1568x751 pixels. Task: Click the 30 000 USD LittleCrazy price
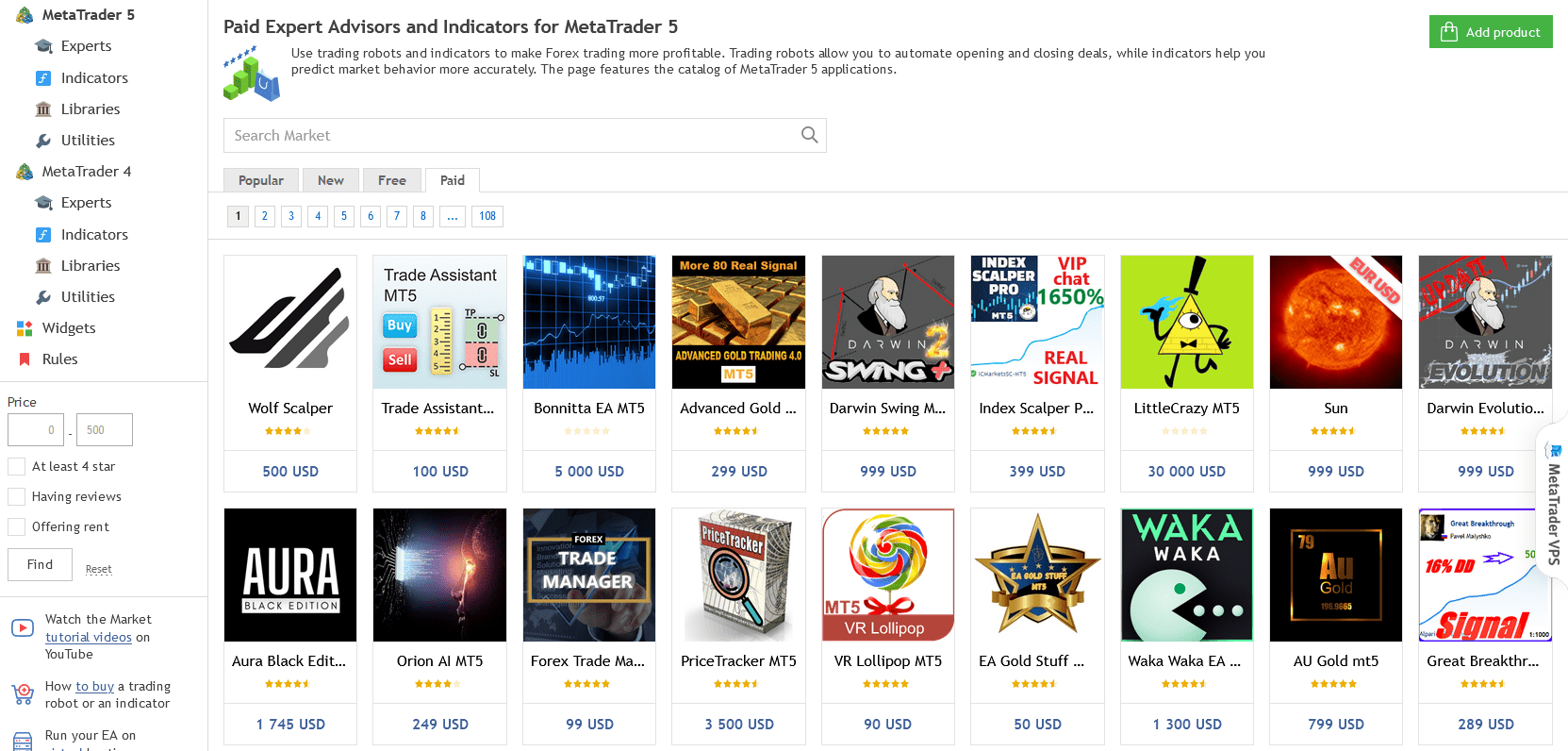(x=1187, y=471)
